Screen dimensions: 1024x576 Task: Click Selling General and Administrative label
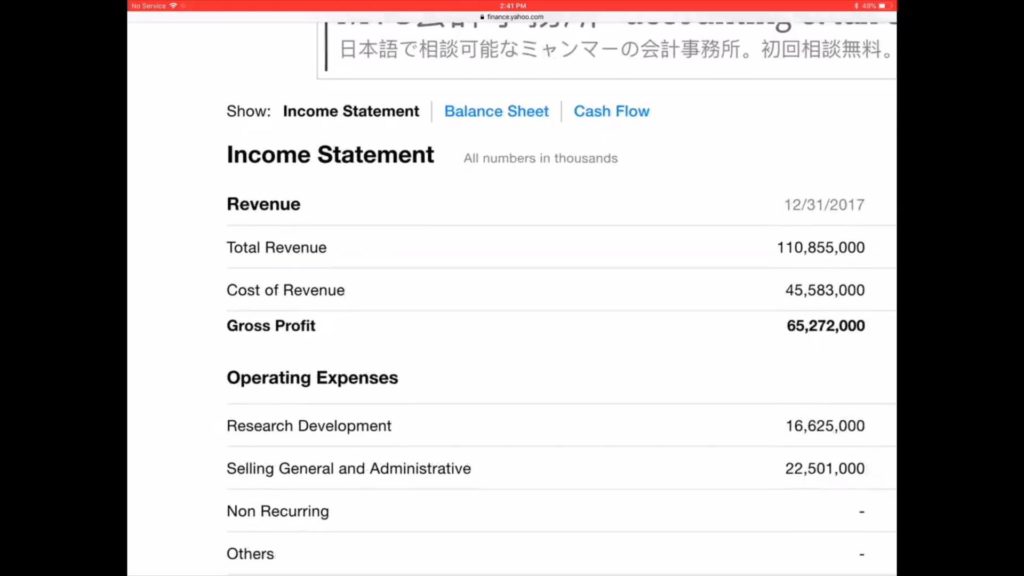point(349,468)
